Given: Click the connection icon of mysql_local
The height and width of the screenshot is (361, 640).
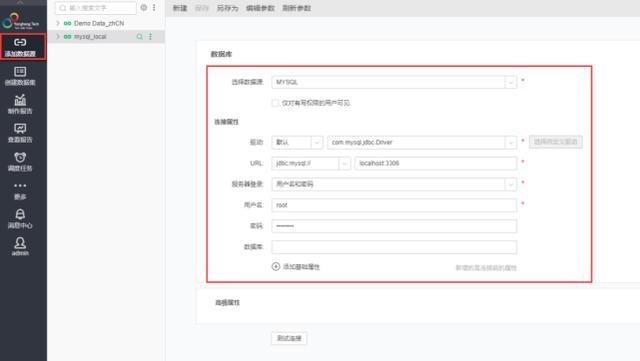Looking at the screenshot, I should (x=67, y=37).
